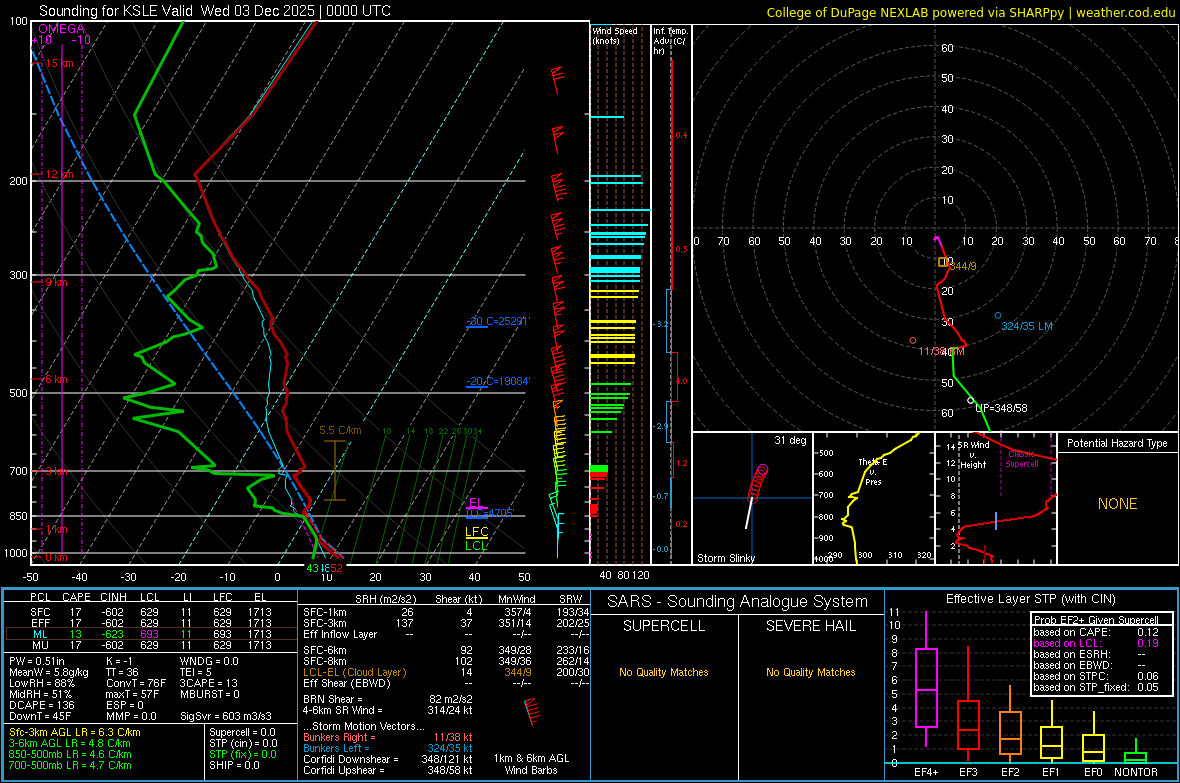Select the EFF parcel row
The image size is (1180, 783).
click(150, 623)
